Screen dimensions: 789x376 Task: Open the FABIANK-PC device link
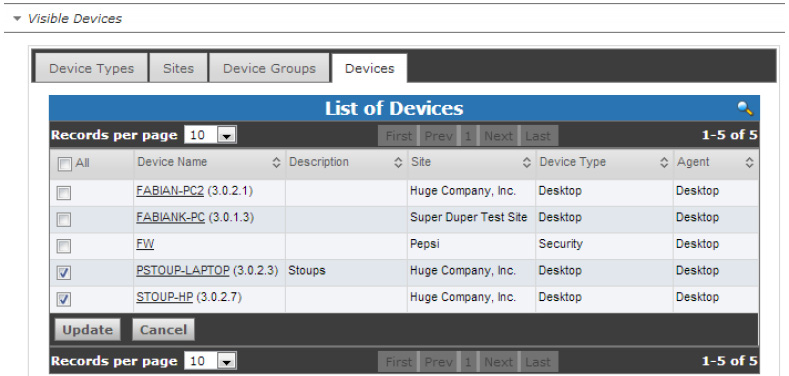click(x=171, y=217)
